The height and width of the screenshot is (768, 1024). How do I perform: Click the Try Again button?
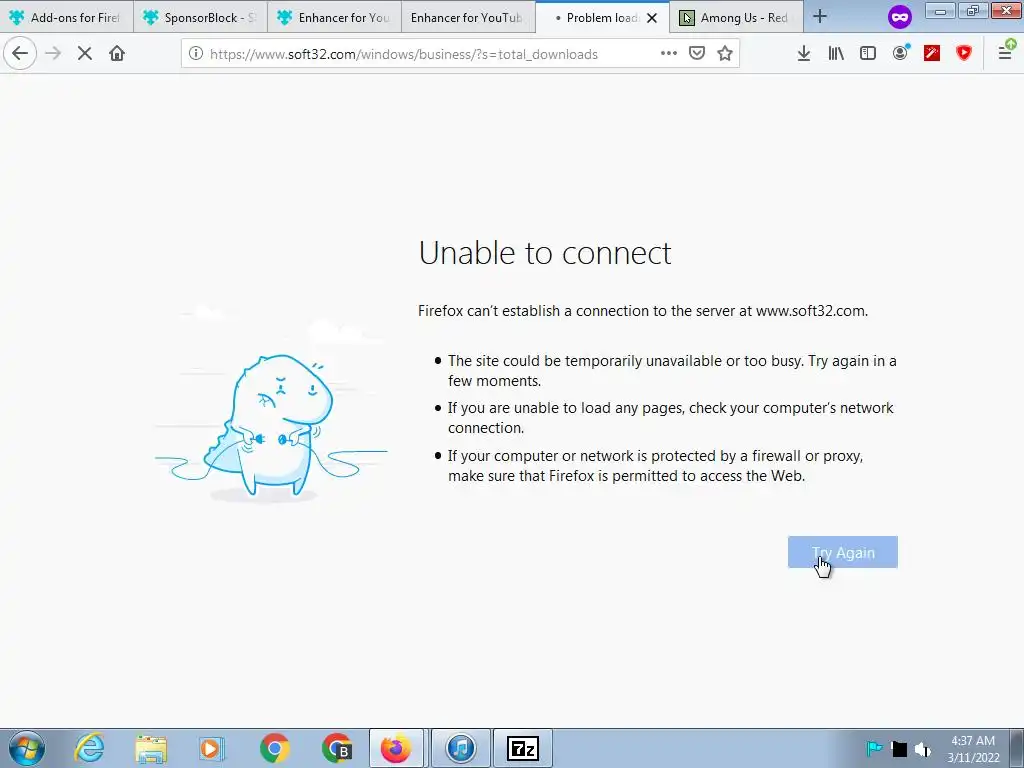point(842,552)
